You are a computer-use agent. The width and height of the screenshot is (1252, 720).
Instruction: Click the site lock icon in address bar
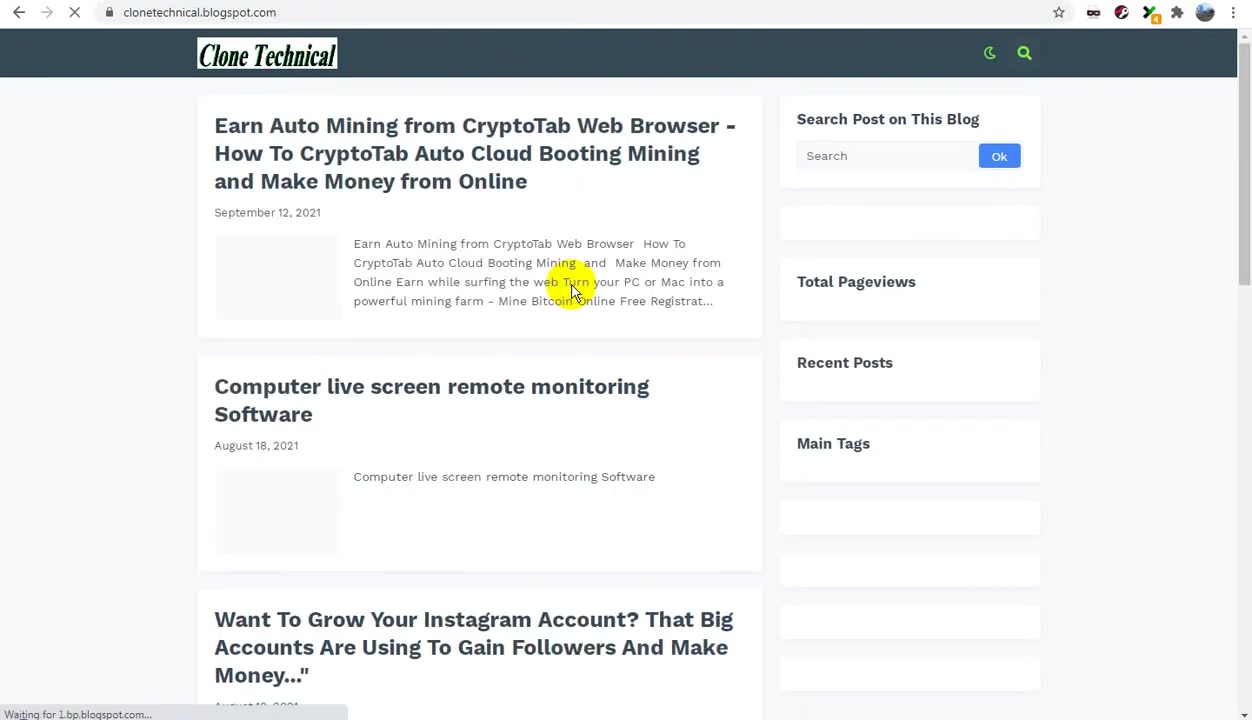click(109, 12)
